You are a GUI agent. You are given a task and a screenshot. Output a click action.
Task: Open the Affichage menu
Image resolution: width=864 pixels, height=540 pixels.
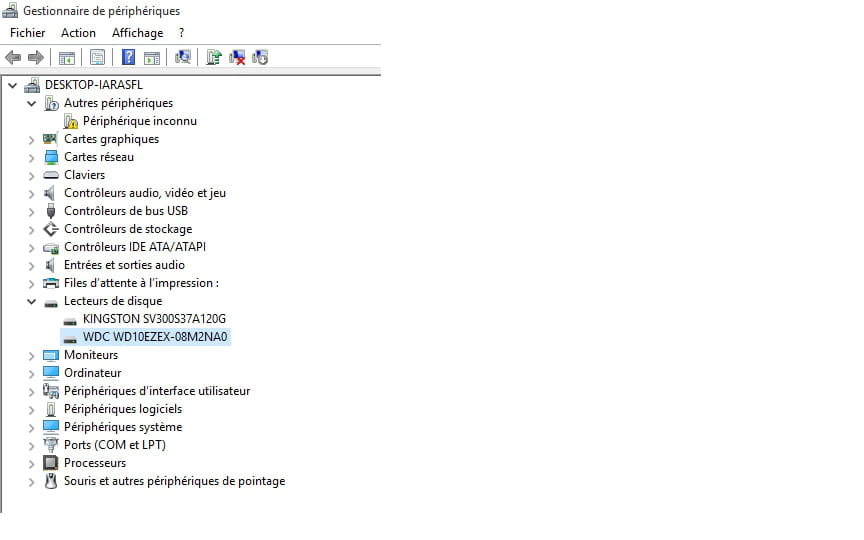click(x=138, y=33)
